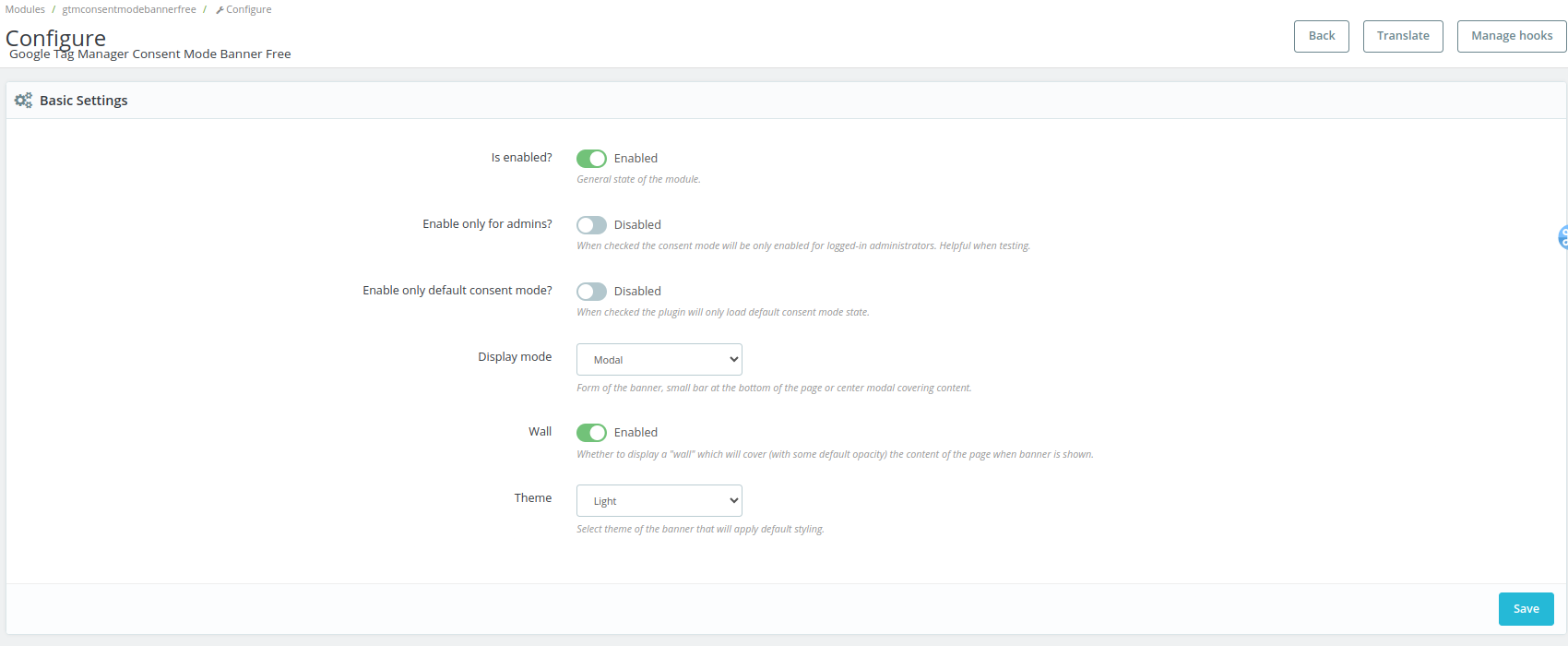
Task: Open the Theme dropdown showing Light
Action: coord(659,501)
